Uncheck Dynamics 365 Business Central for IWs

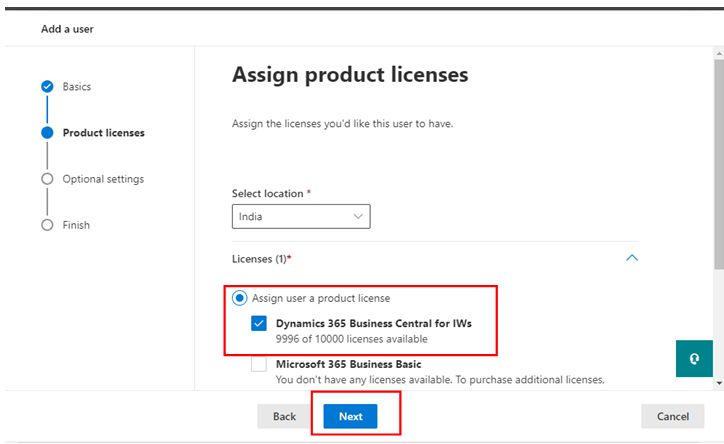259,323
